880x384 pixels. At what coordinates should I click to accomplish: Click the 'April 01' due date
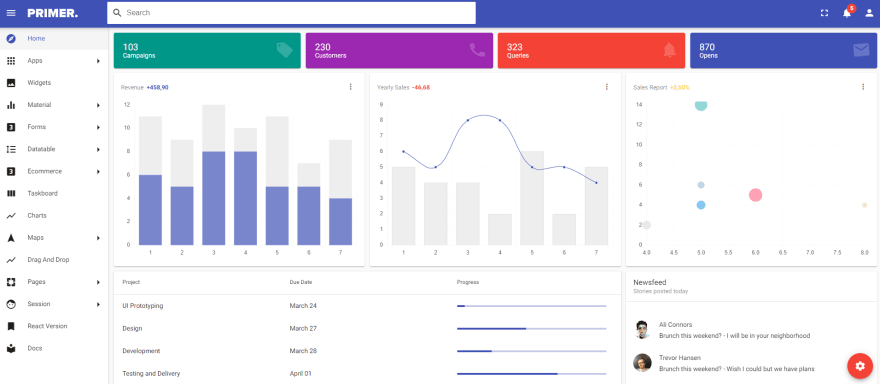[x=301, y=373]
